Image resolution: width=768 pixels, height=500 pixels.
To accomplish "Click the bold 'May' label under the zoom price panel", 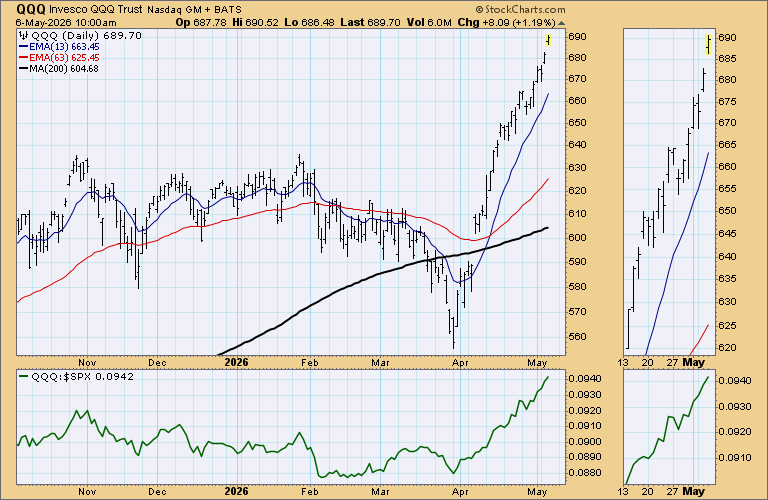I will coord(694,363).
